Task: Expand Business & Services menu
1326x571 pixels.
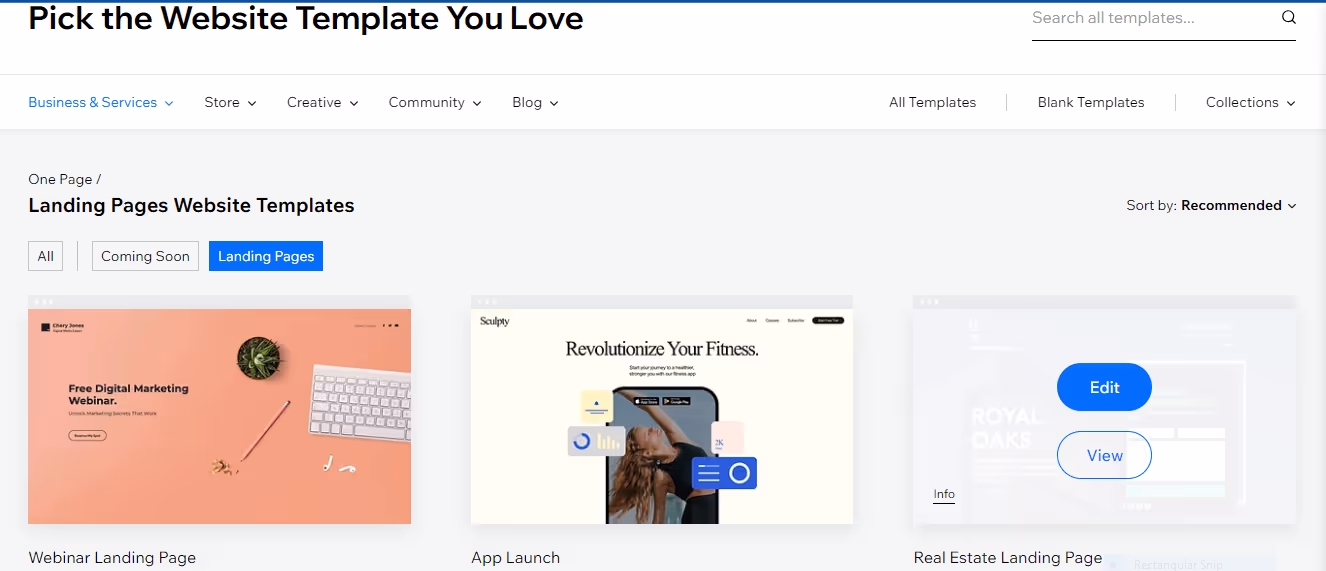Action: pos(101,102)
